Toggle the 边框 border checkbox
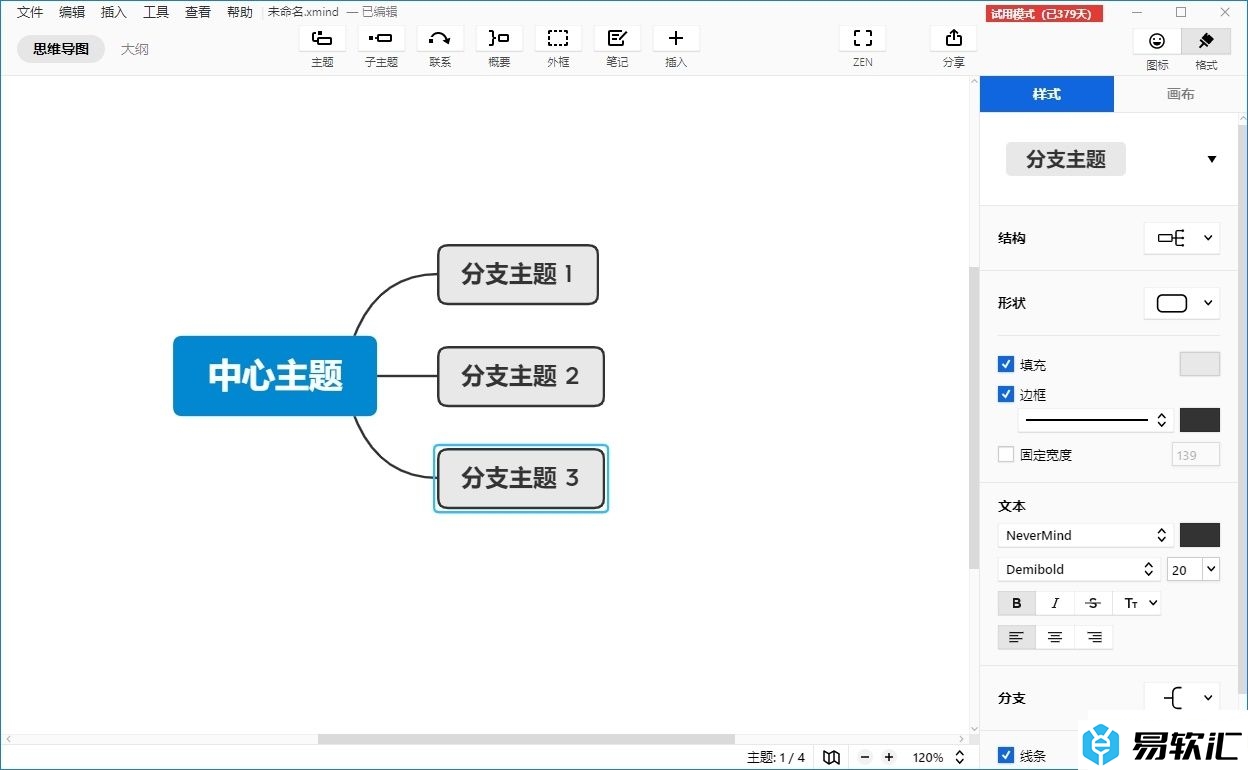1248x770 pixels. (x=1006, y=394)
